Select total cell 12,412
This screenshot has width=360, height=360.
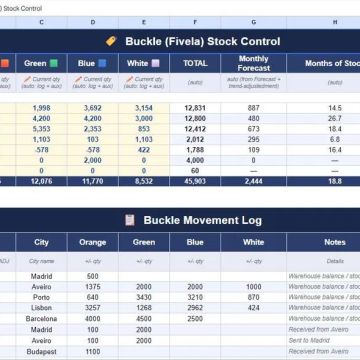click(195, 129)
